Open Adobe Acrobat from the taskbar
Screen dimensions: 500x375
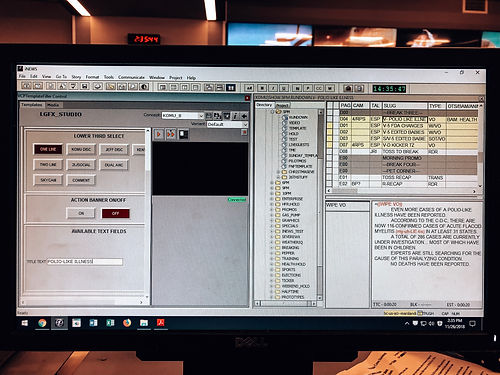click(161, 323)
